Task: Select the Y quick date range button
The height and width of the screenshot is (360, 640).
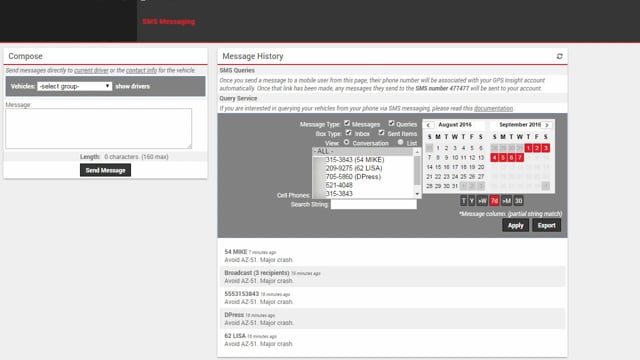Action: click(472, 201)
